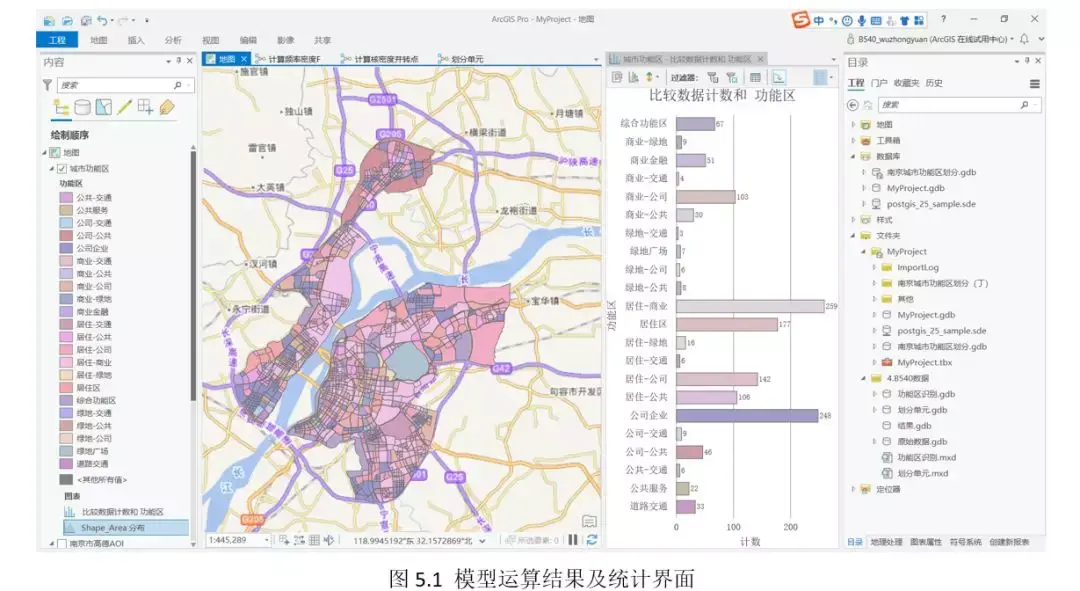Open the chart's table view icon
Viewport: 1080px width, 591px height.
click(755, 77)
